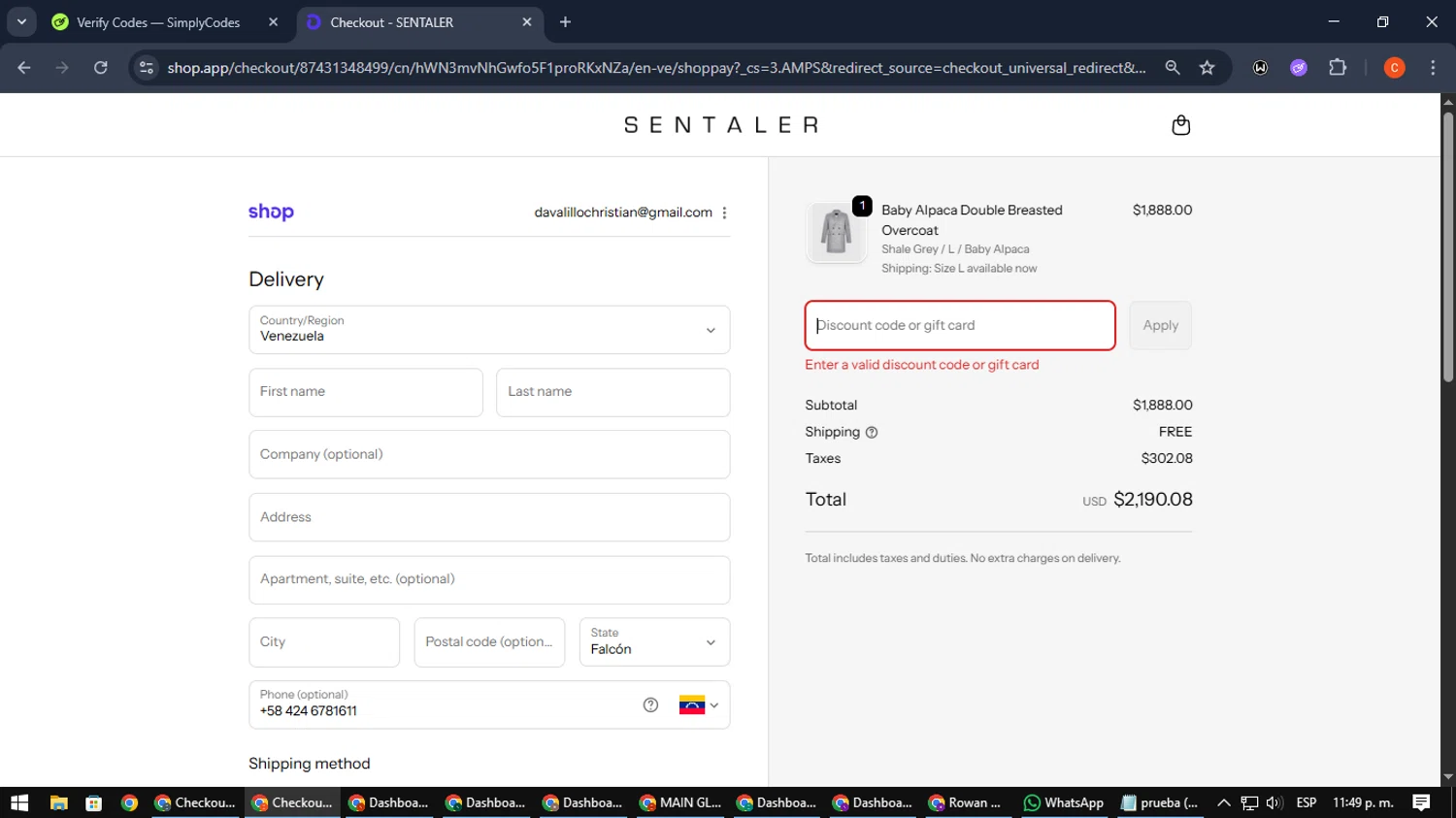Click the network tray icon
1456x818 pixels.
(x=1249, y=802)
